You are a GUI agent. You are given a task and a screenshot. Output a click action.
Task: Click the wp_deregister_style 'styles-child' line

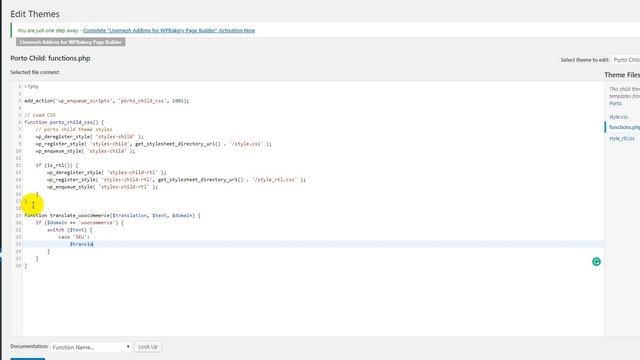pos(89,137)
